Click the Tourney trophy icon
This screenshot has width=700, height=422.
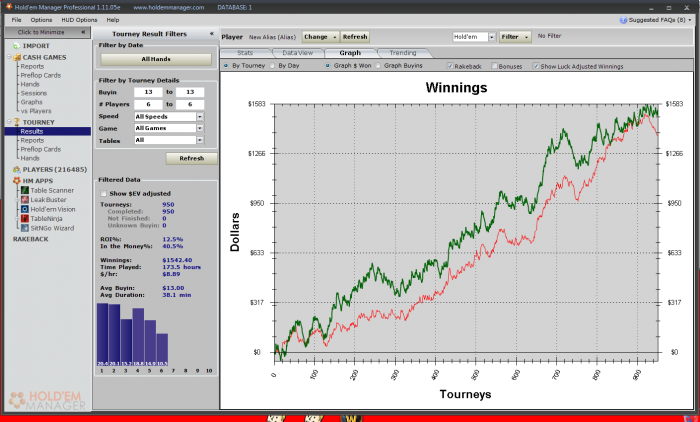tap(17, 122)
